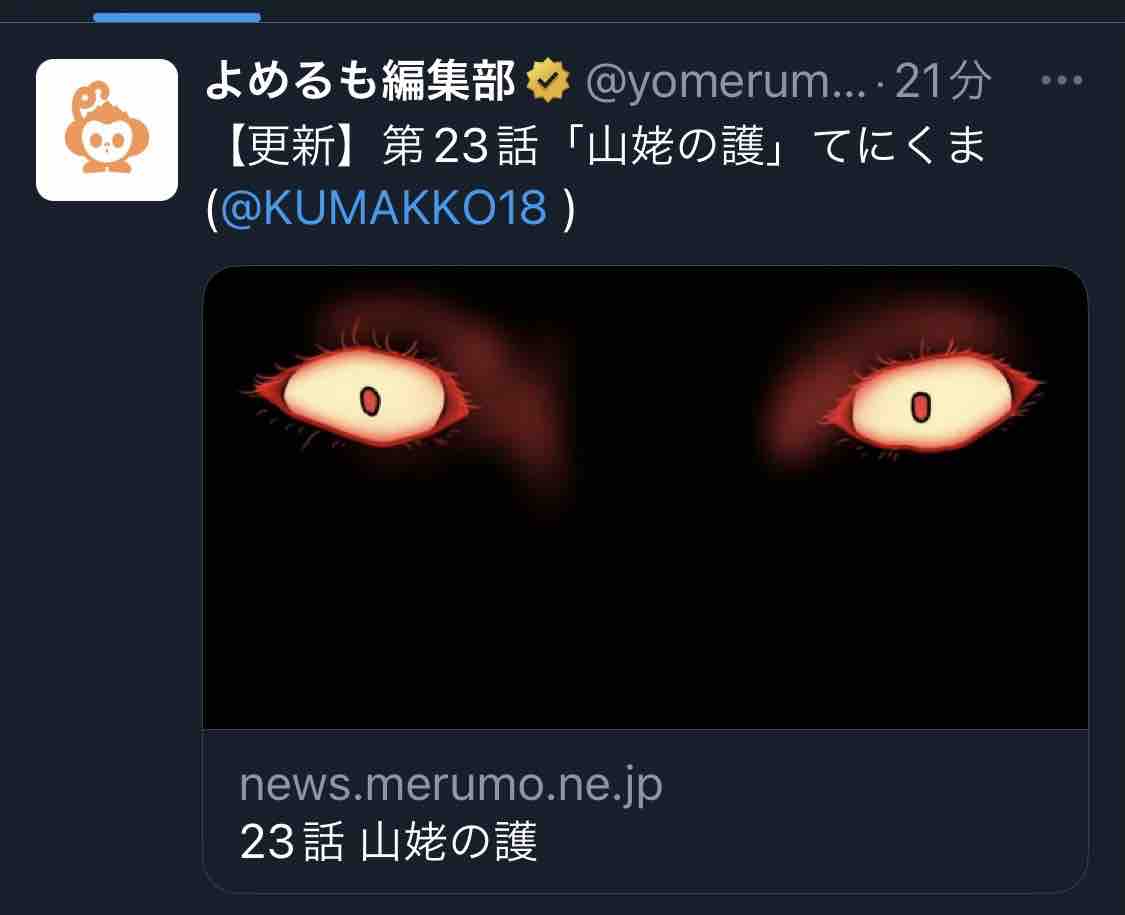Click the left glowing eye in the image
The height and width of the screenshot is (915, 1125).
coord(364,397)
